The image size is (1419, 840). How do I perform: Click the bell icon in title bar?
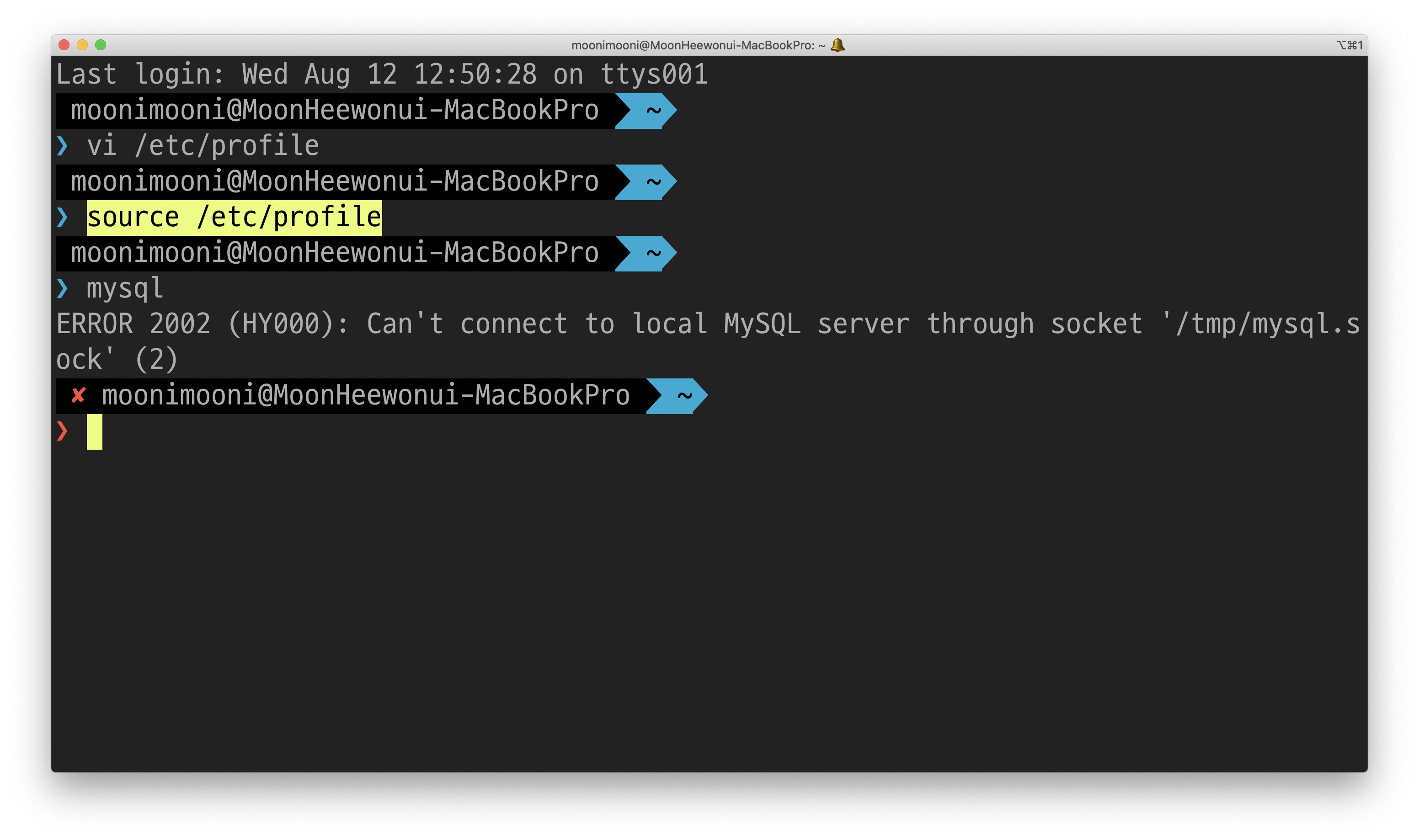838,45
